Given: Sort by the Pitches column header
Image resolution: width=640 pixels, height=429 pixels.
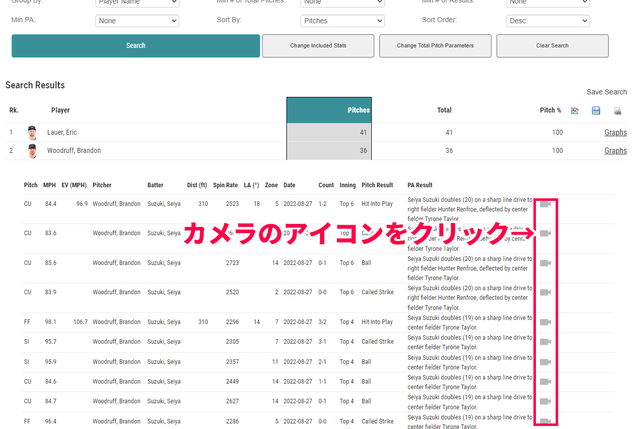Looking at the screenshot, I should 329,110.
